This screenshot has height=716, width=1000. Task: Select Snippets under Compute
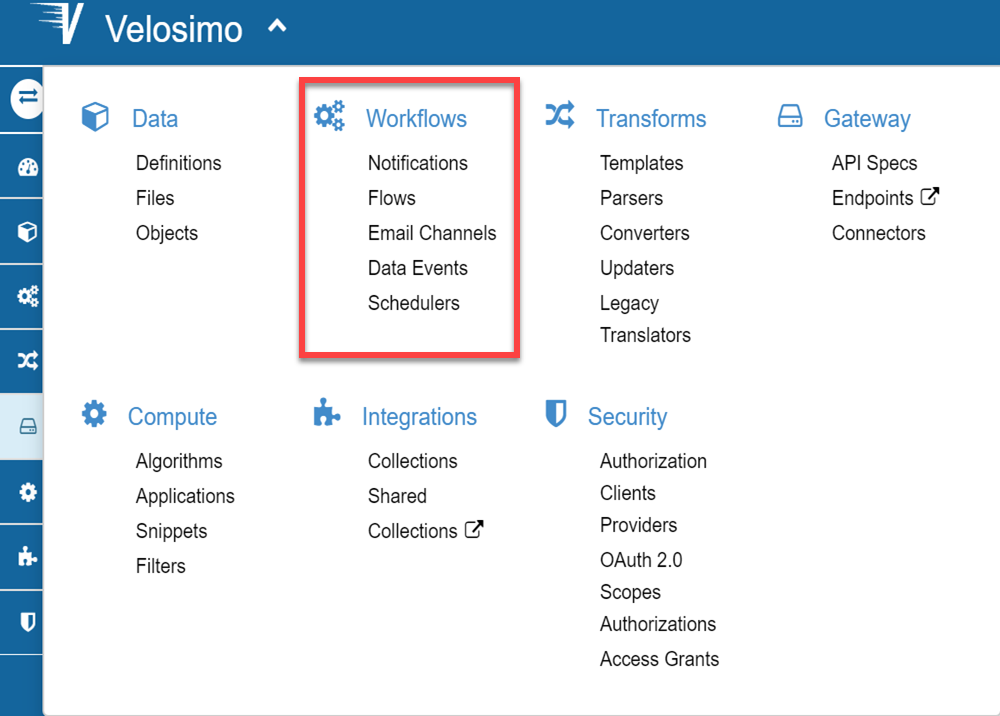click(x=172, y=532)
